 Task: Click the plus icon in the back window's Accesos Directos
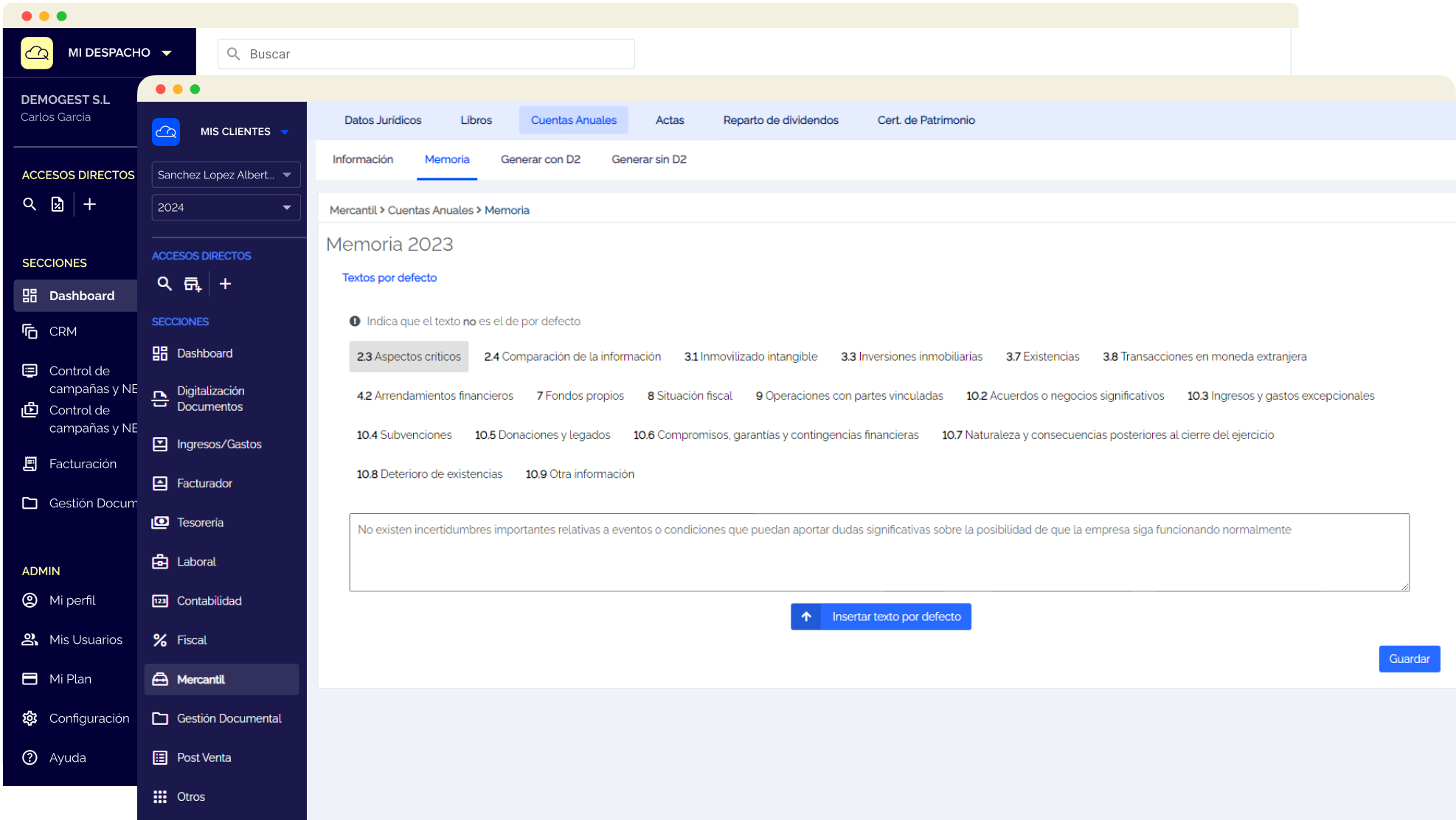[89, 204]
